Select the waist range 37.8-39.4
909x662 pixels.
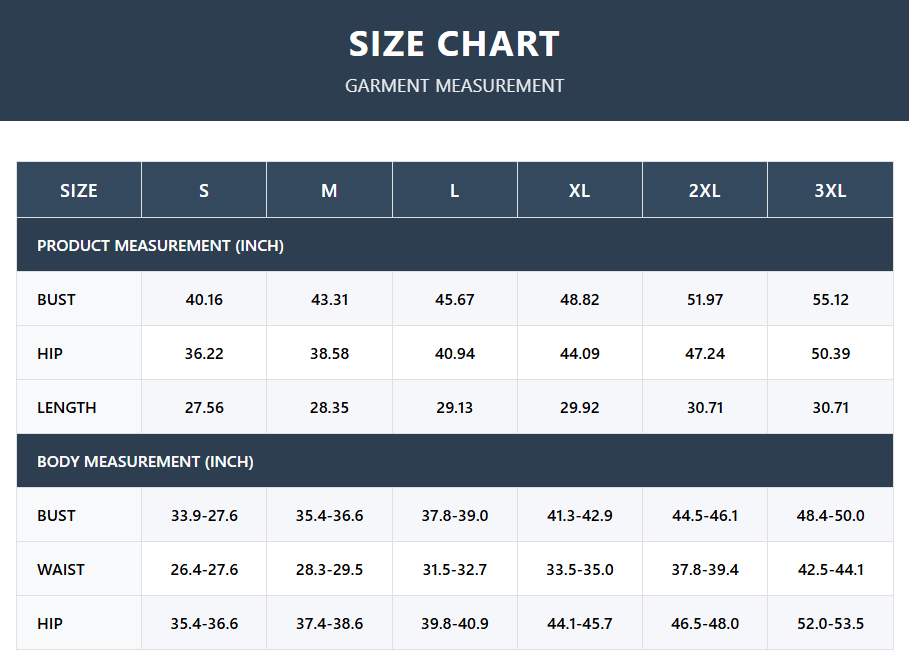[705, 569]
